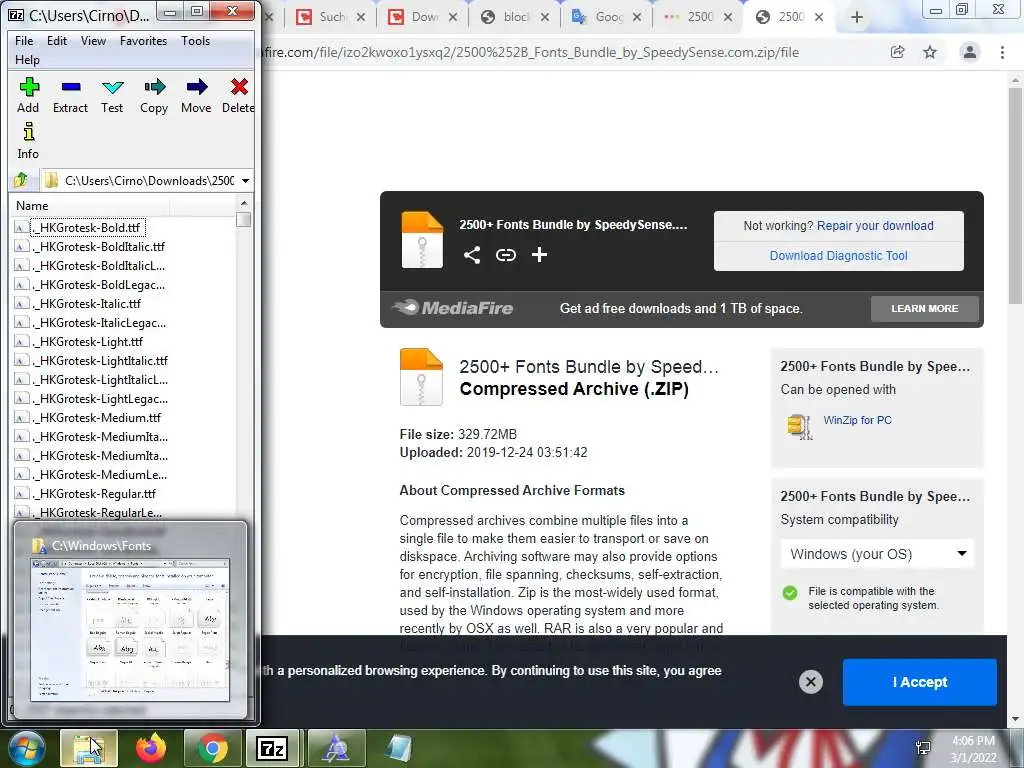Go up one folder level in 7-Zip

[x=21, y=180]
